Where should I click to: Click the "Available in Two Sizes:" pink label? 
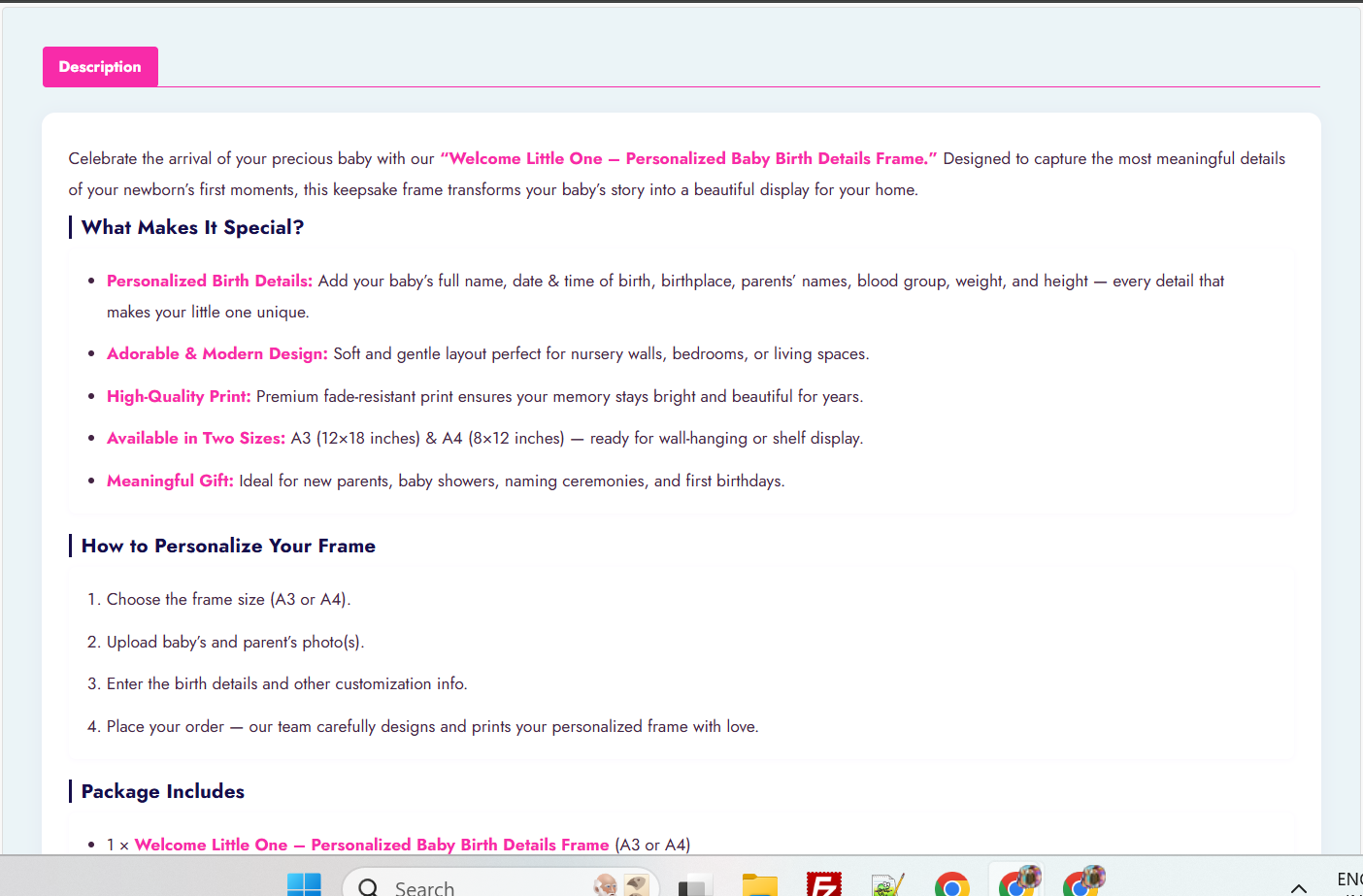196,438
